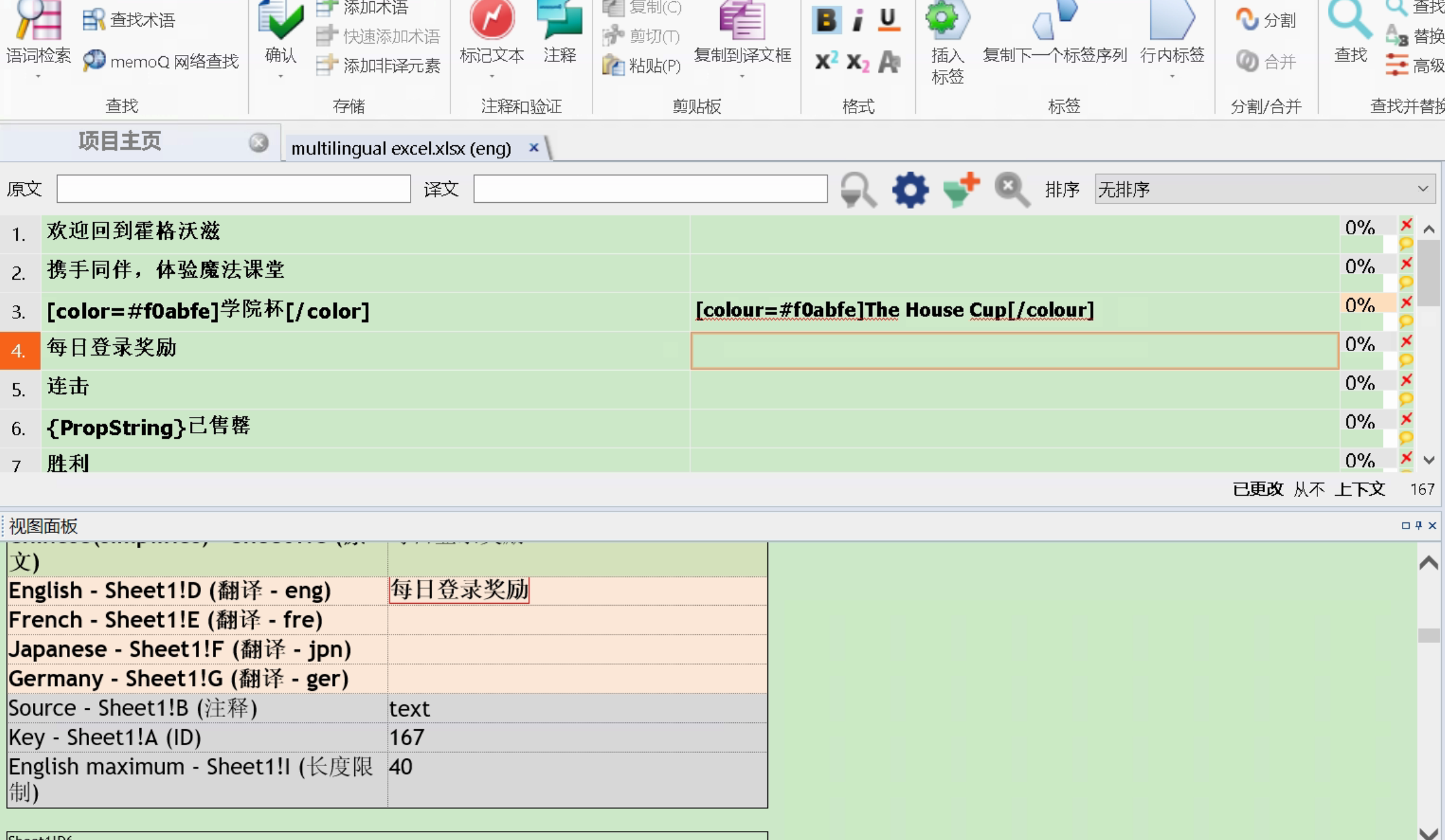Expand the concordance dropdown arrow

[38, 76]
